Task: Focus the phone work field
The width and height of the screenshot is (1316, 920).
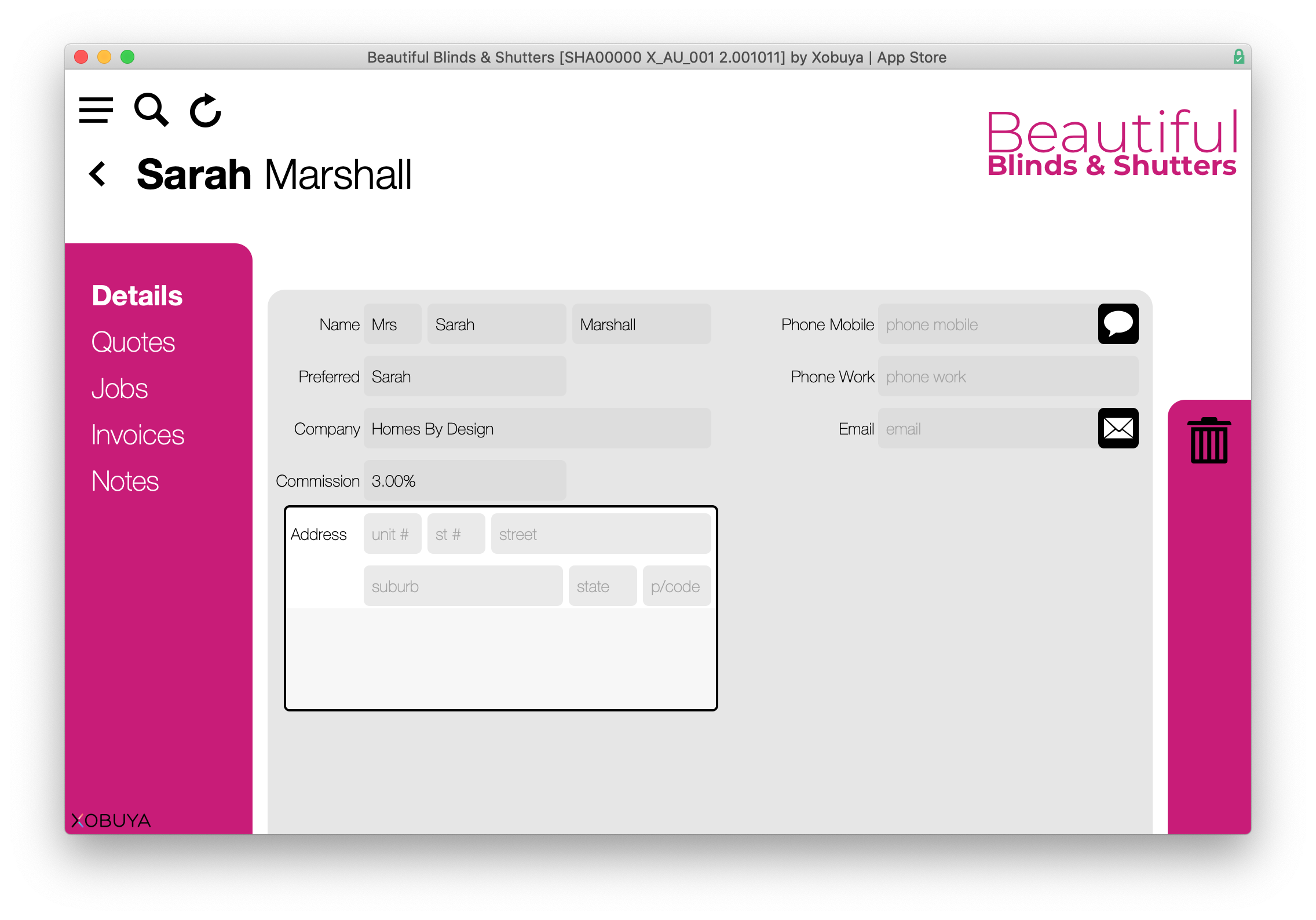Action: click(x=1008, y=376)
